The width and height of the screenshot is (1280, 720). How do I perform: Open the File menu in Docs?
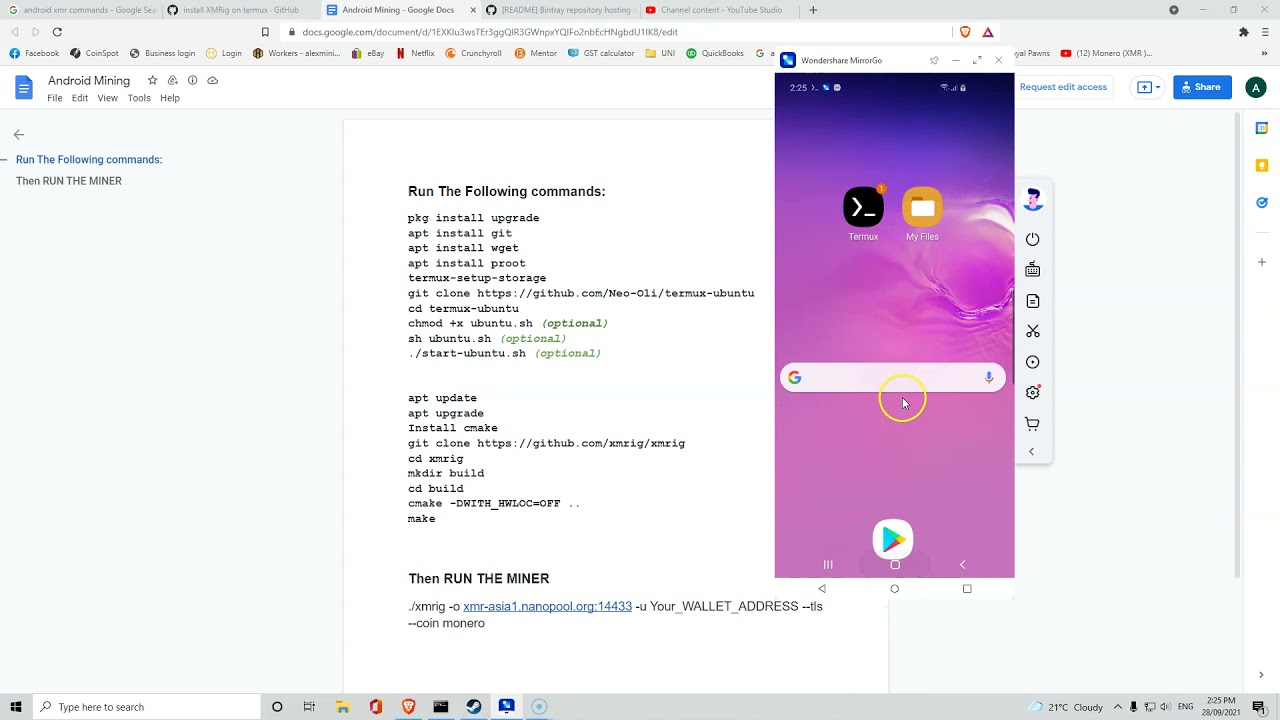[55, 98]
